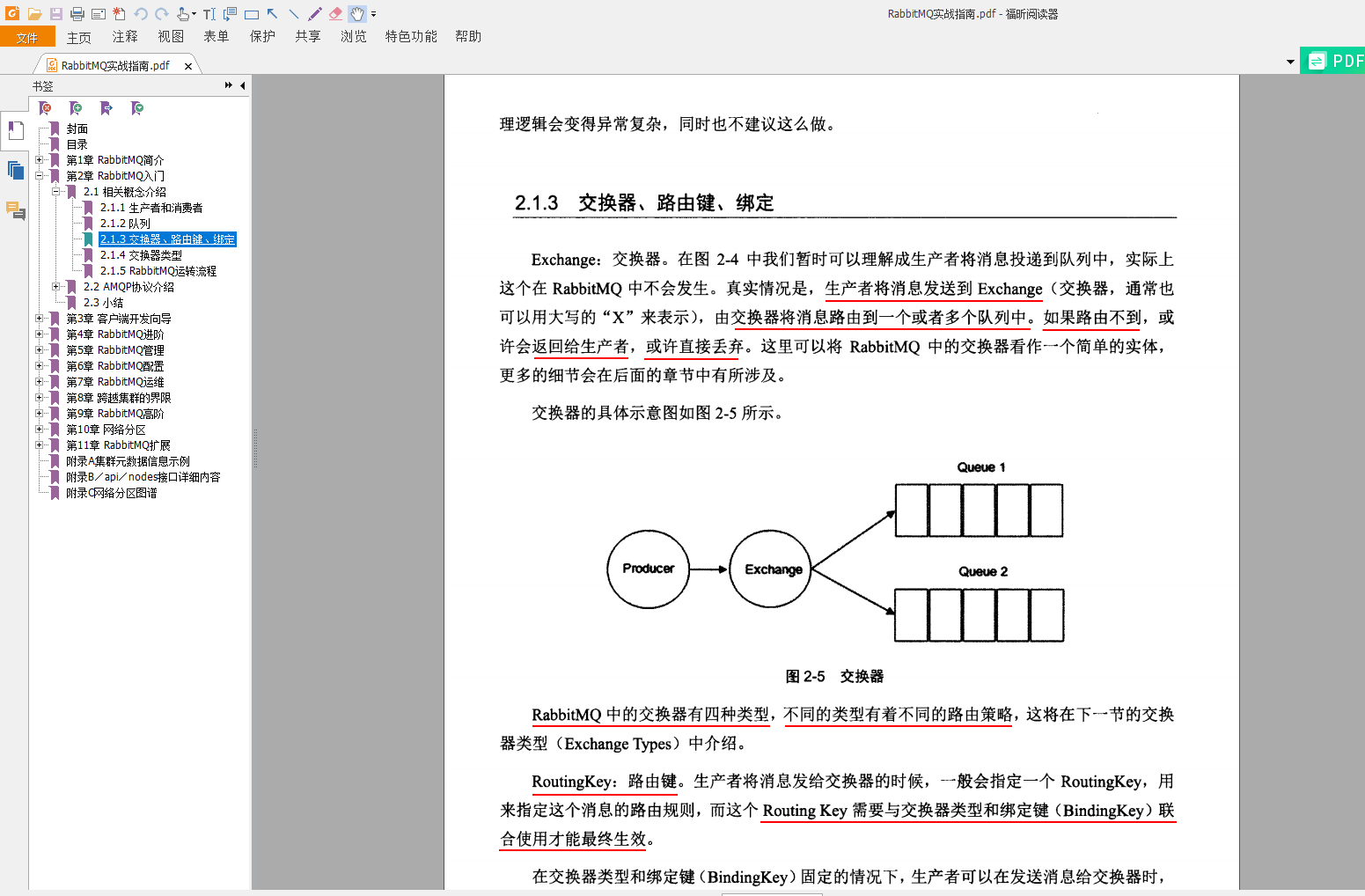Image resolution: width=1365 pixels, height=896 pixels.
Task: Open bookmark 附录A集群元数据信息示例
Action: 128,461
